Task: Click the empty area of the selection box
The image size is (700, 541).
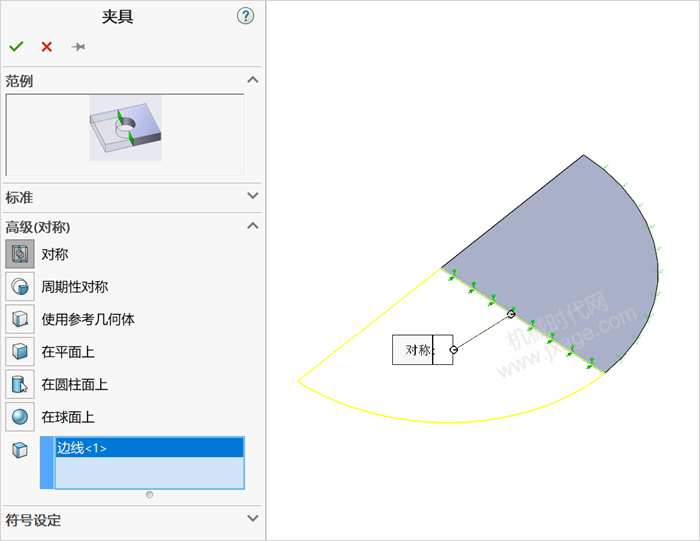Action: coord(149,472)
